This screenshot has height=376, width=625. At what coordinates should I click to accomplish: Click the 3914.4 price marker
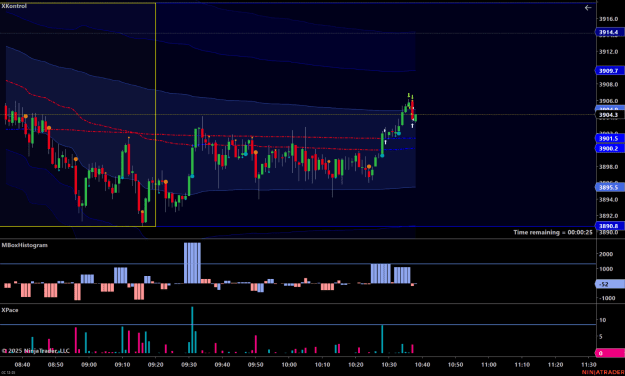[x=609, y=32]
